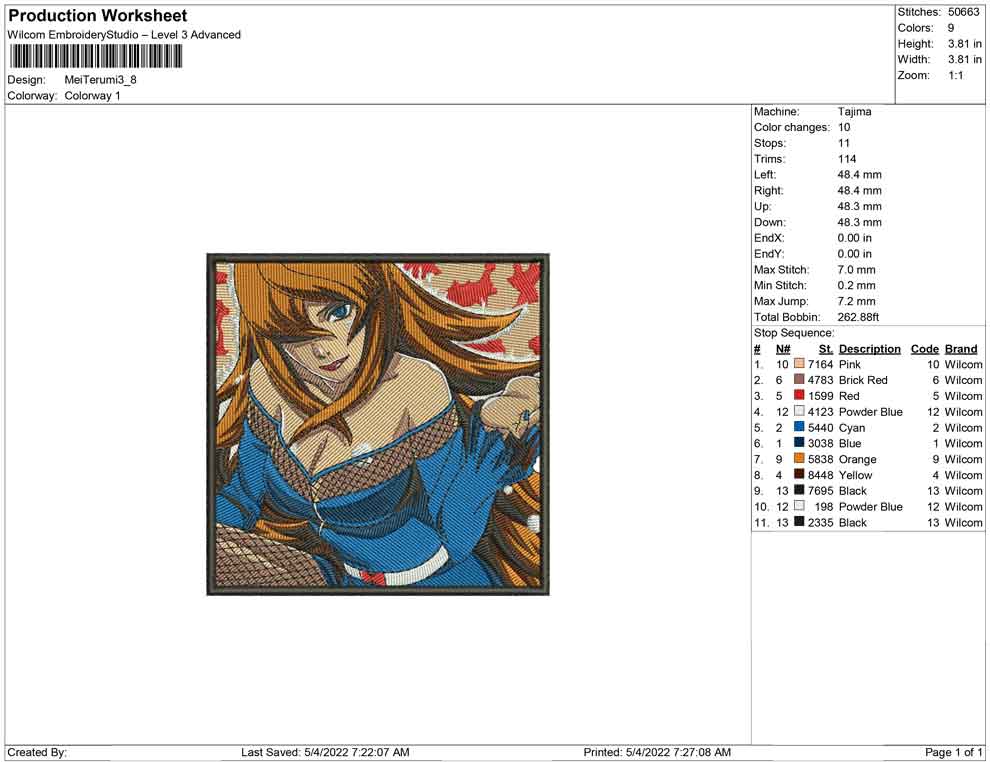Image resolution: width=990 pixels, height=762 pixels.
Task: Click the Yellow 8448 color swatch
Action: [799, 474]
